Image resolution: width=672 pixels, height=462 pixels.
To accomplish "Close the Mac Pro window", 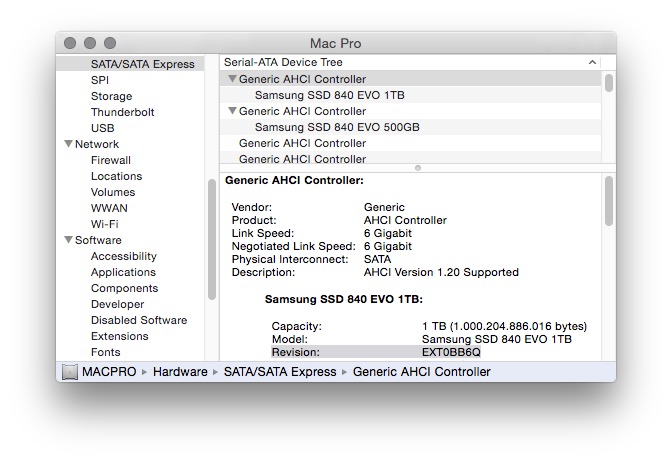I will pos(70,43).
